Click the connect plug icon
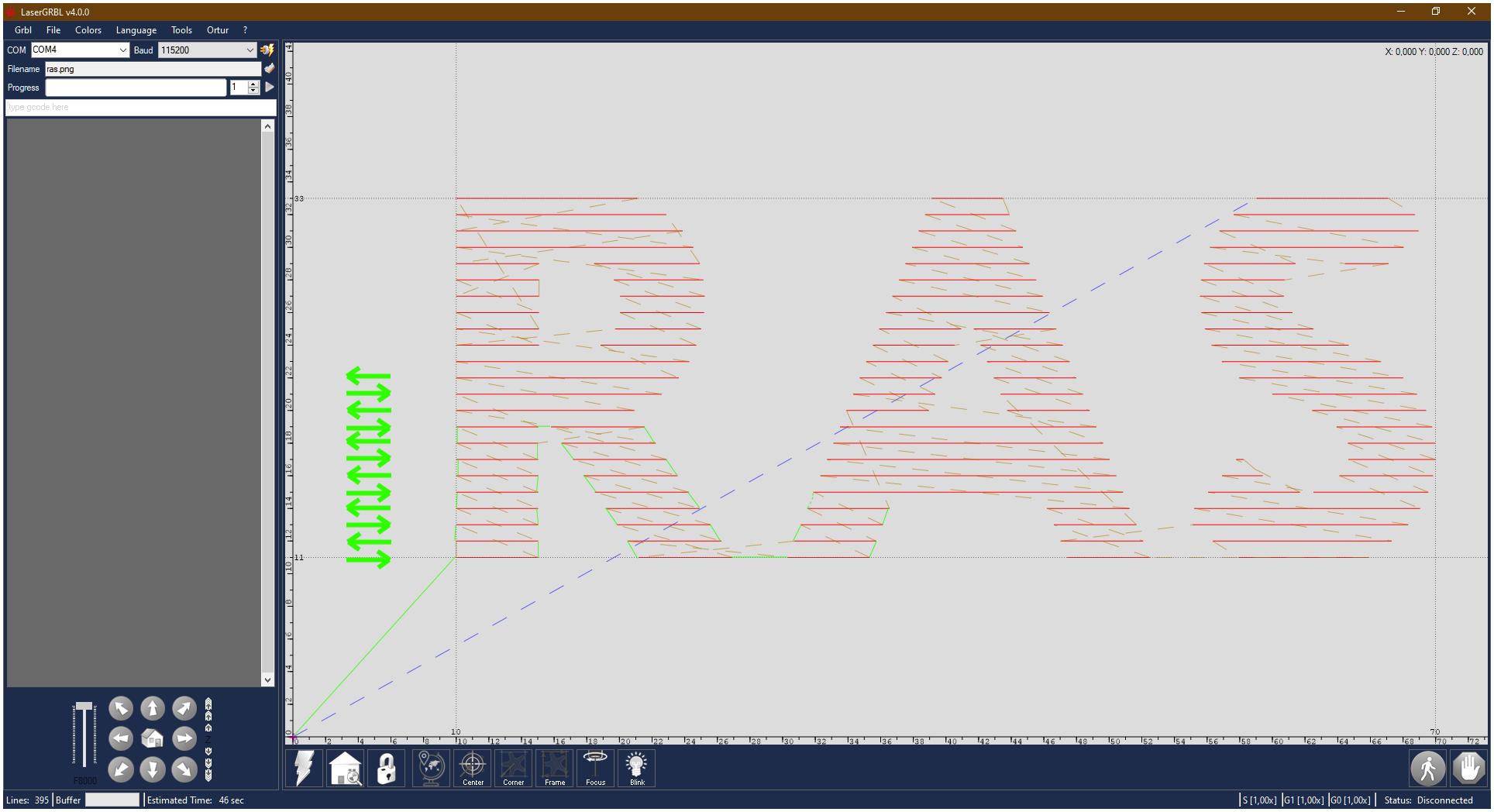The image size is (1494, 812). [x=267, y=50]
